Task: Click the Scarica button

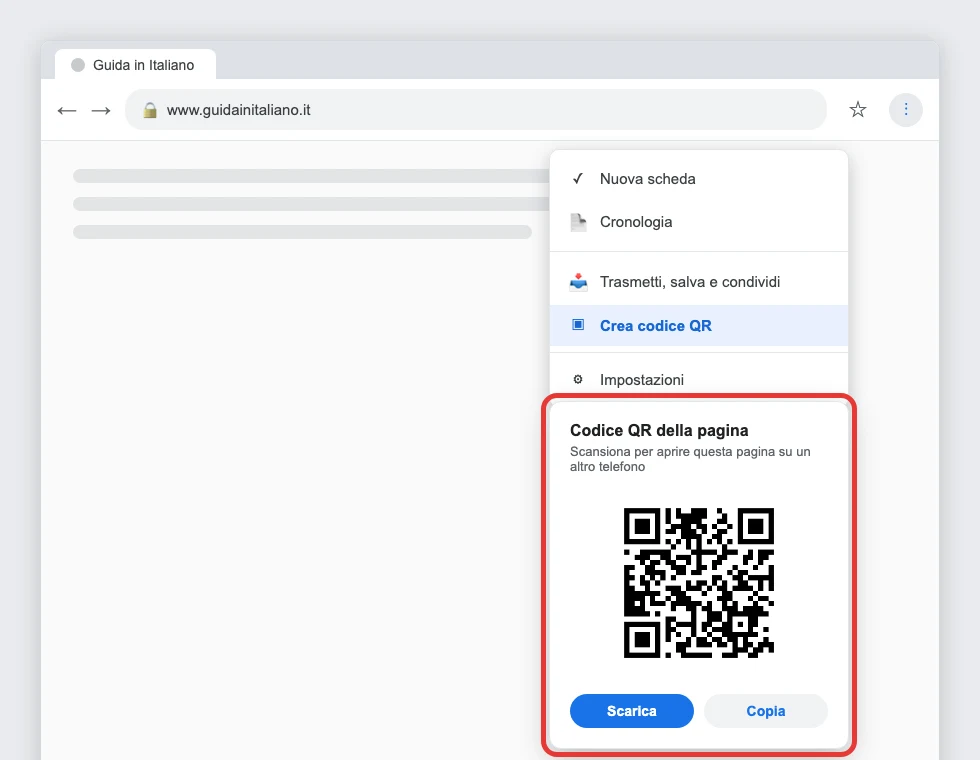Action: (x=632, y=711)
